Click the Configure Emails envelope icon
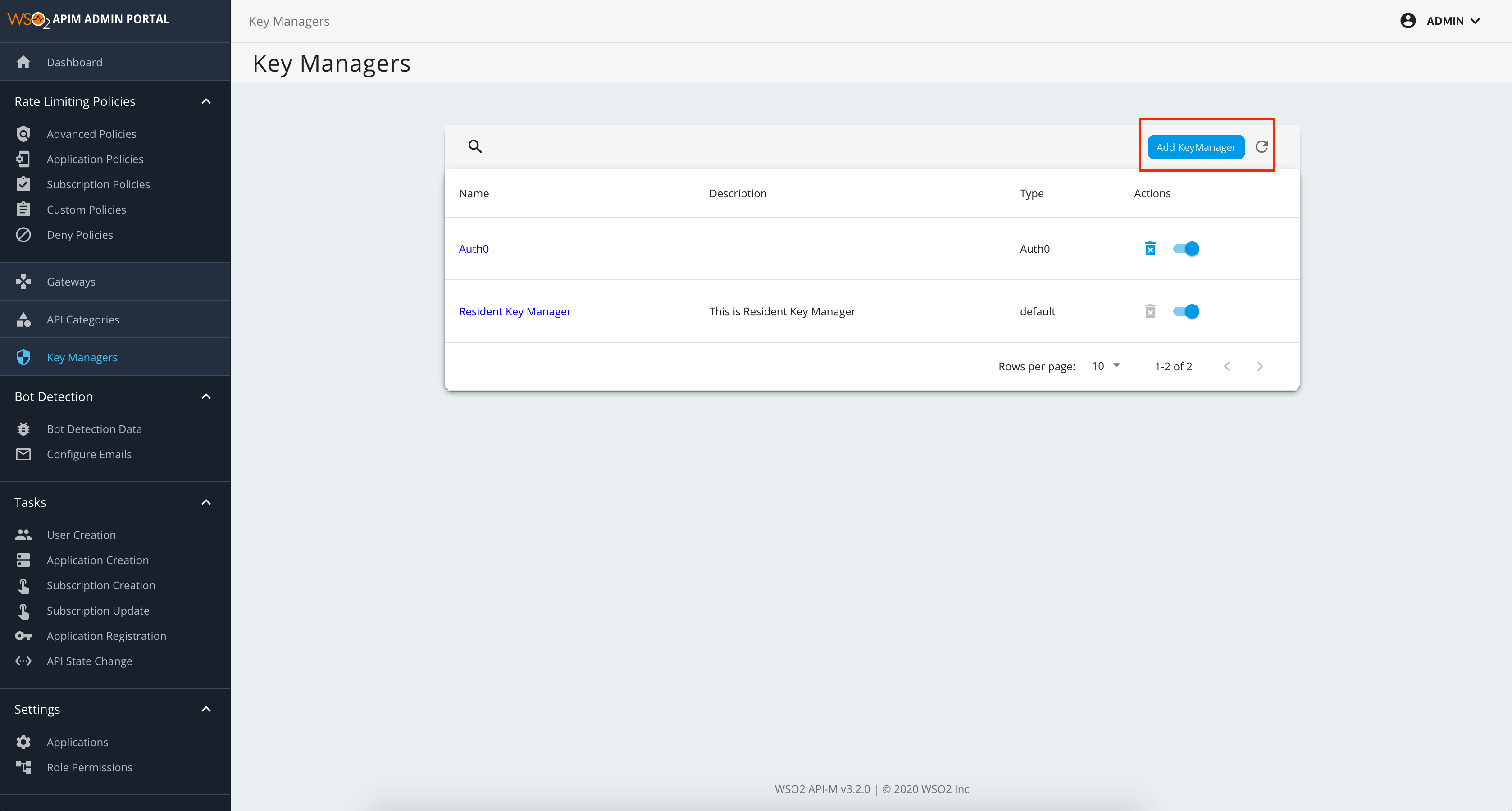The height and width of the screenshot is (811, 1512). point(23,454)
